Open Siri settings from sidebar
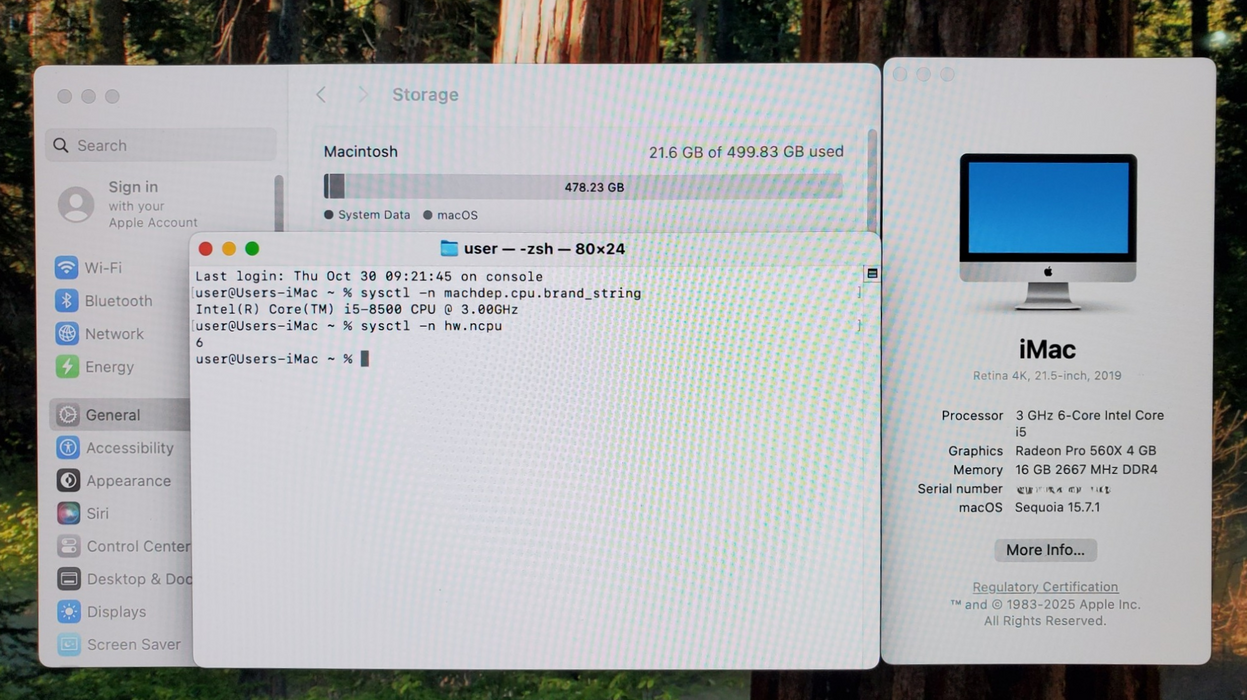 (66, 513)
